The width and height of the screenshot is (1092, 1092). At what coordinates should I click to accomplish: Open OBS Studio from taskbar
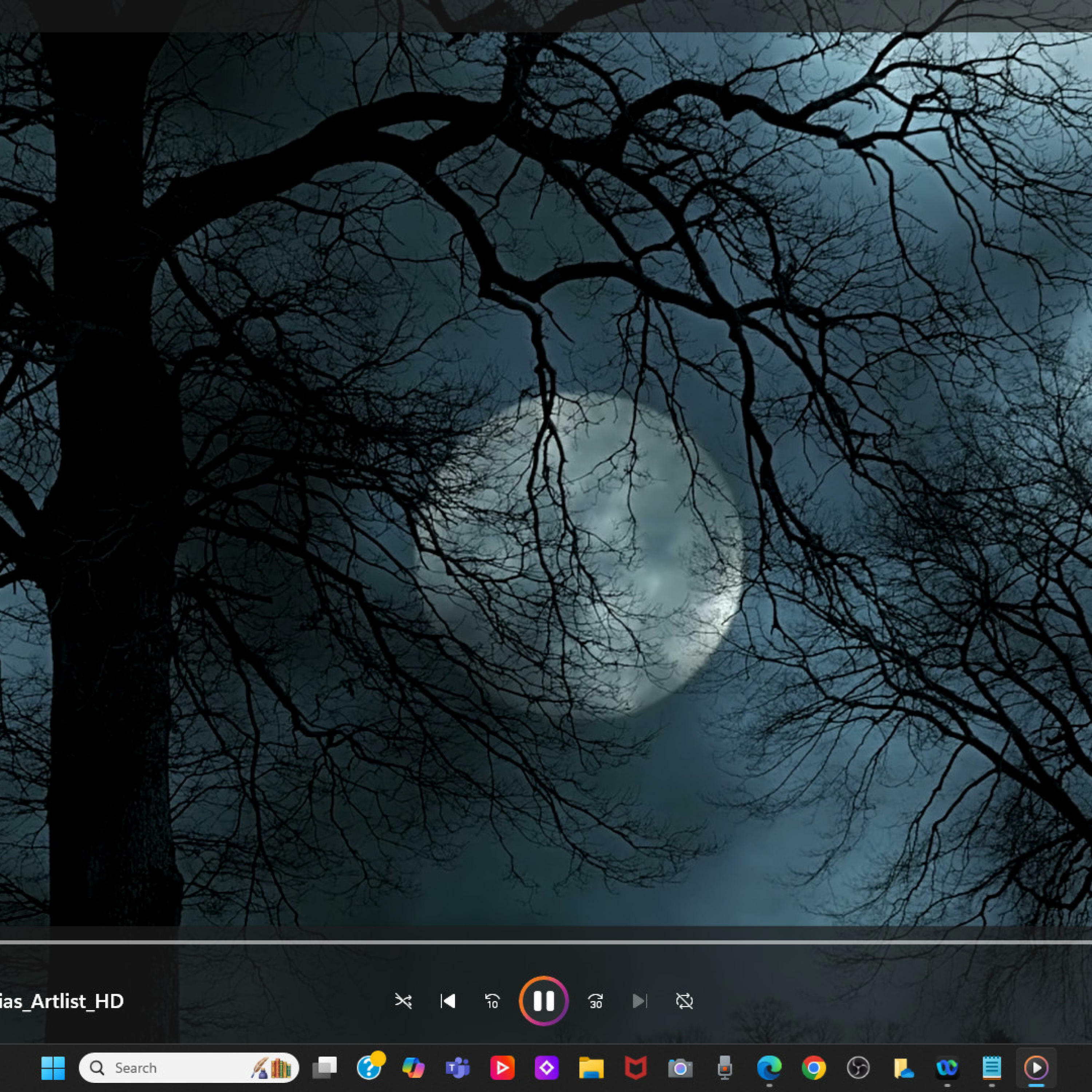pyautogui.click(x=858, y=1068)
